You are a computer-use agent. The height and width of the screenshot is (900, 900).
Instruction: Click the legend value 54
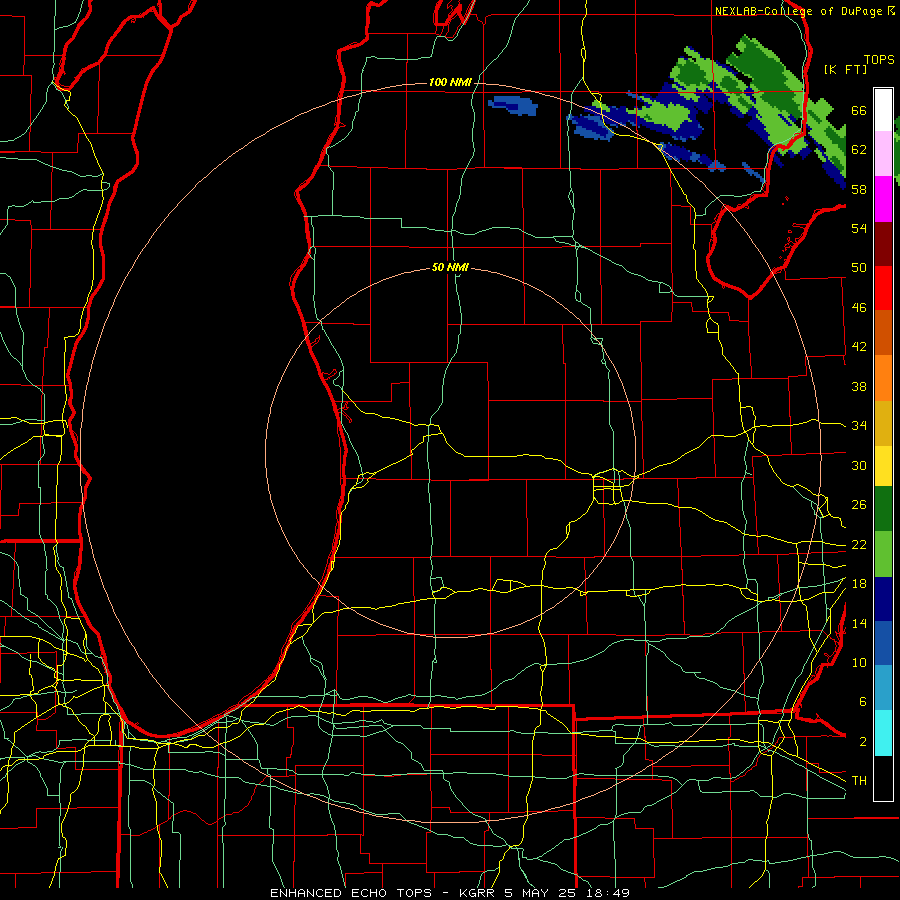(859, 228)
